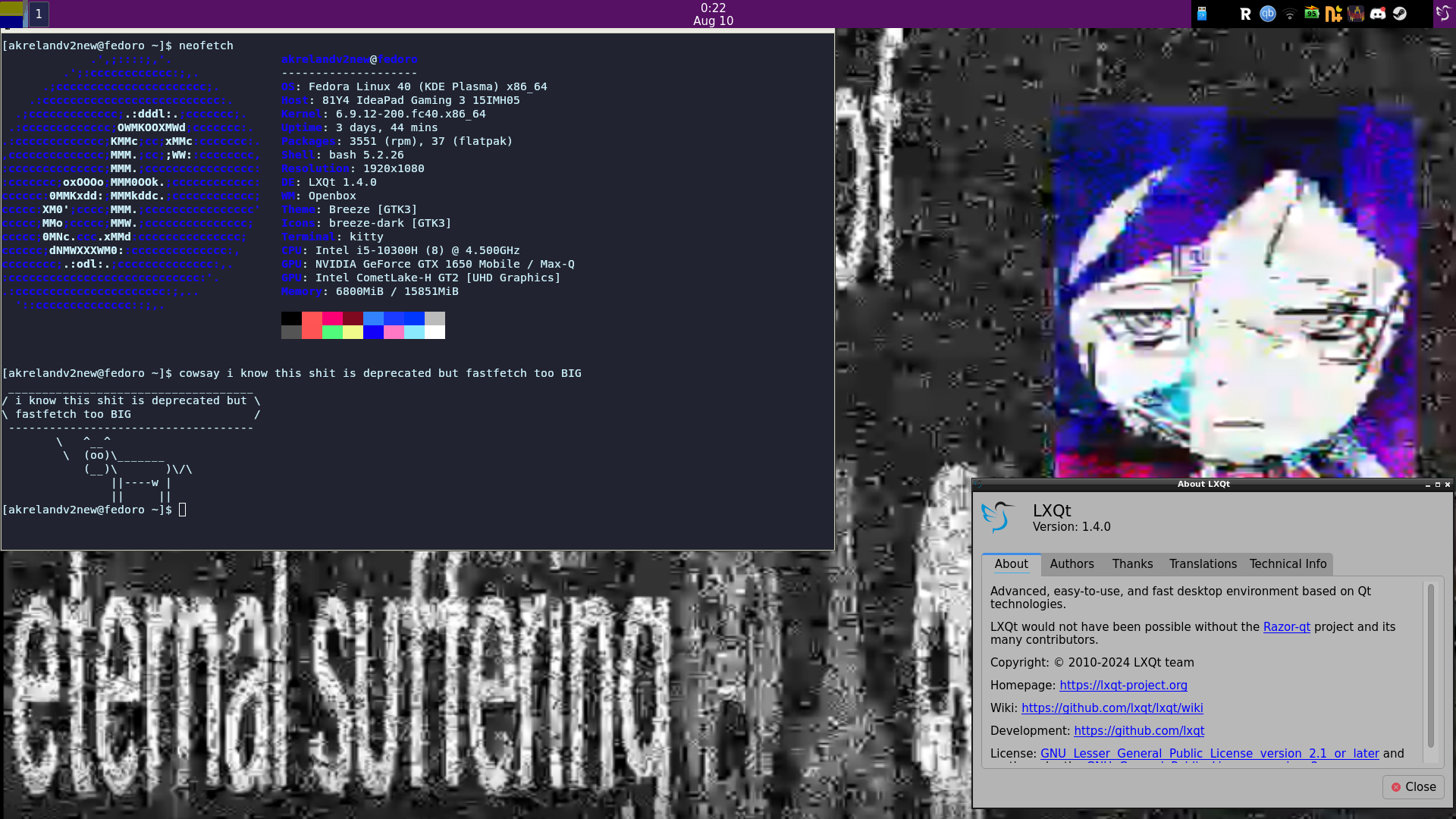This screenshot has width=1456, height=819.
Task: Click the audio spectrum tray icon
Action: coord(1356,14)
